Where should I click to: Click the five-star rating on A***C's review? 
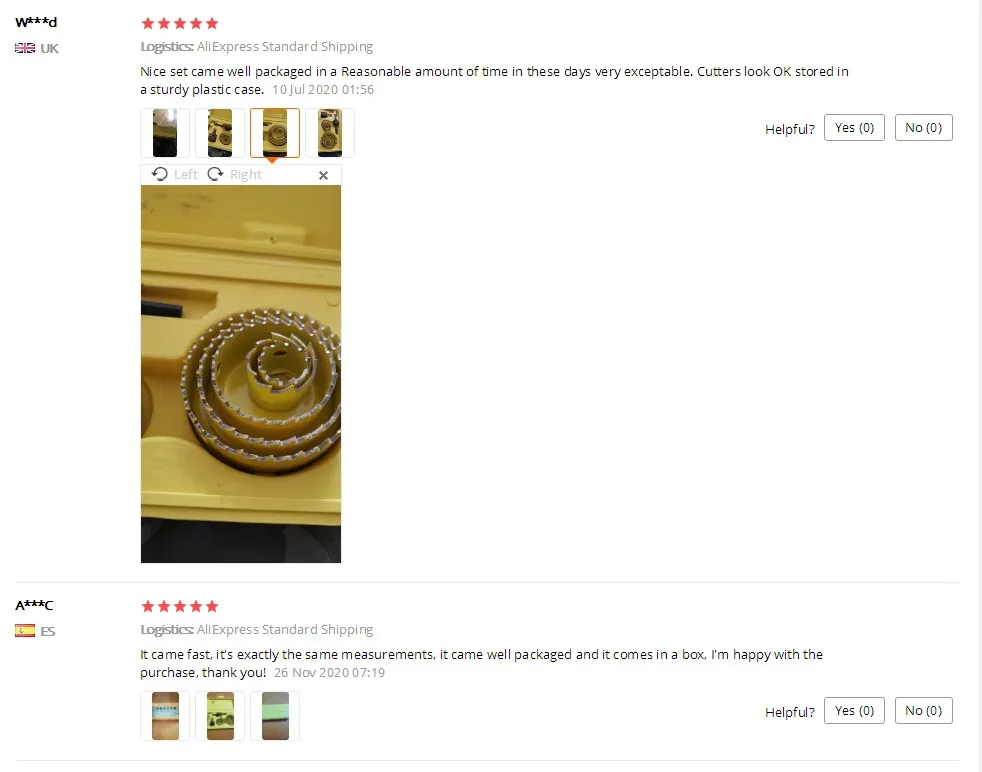(x=180, y=606)
